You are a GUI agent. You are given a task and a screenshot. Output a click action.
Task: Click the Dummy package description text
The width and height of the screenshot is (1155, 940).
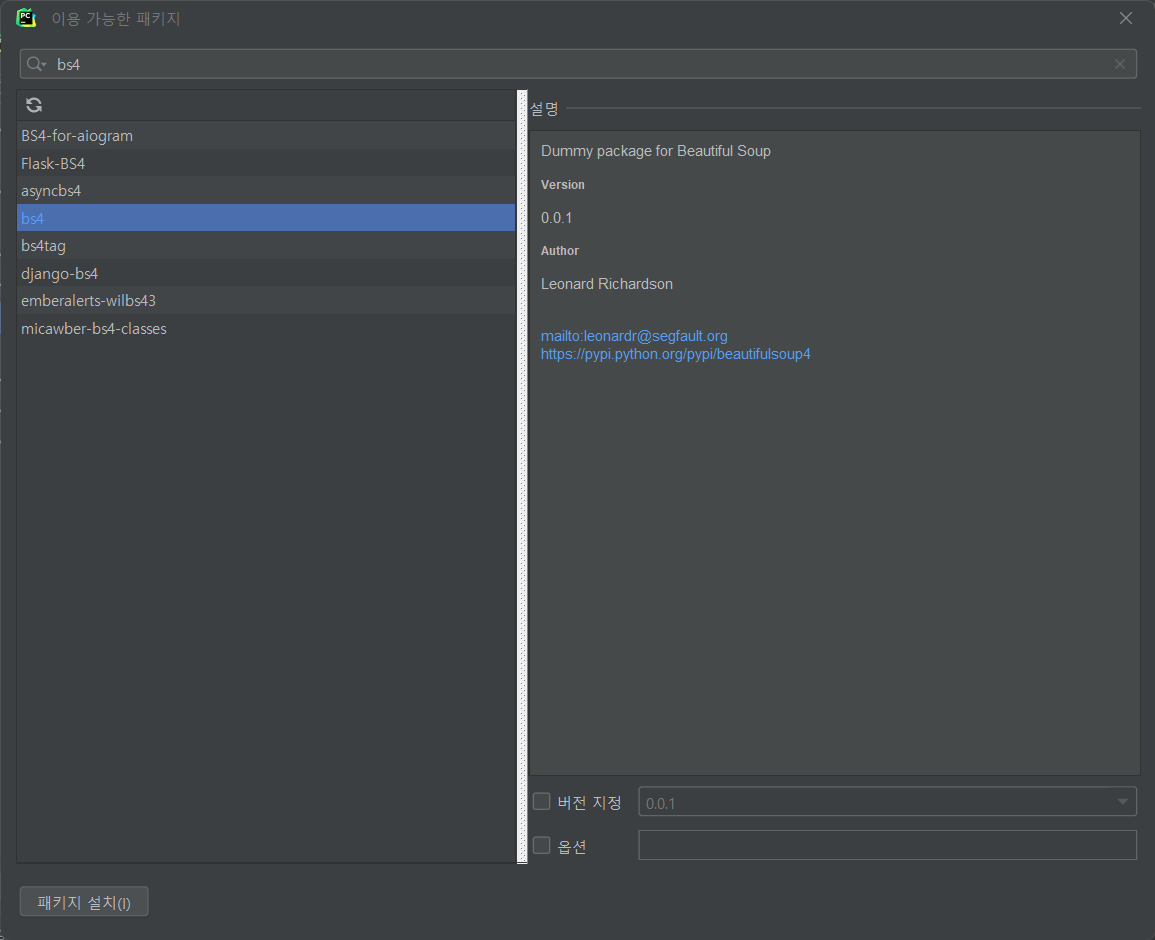tap(656, 151)
